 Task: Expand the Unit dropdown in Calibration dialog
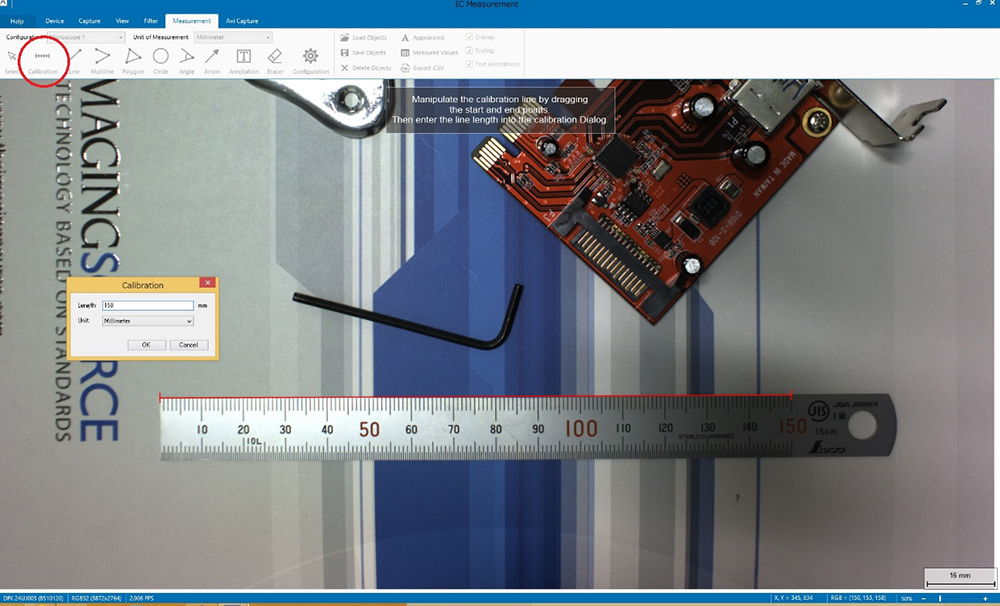tap(147, 321)
